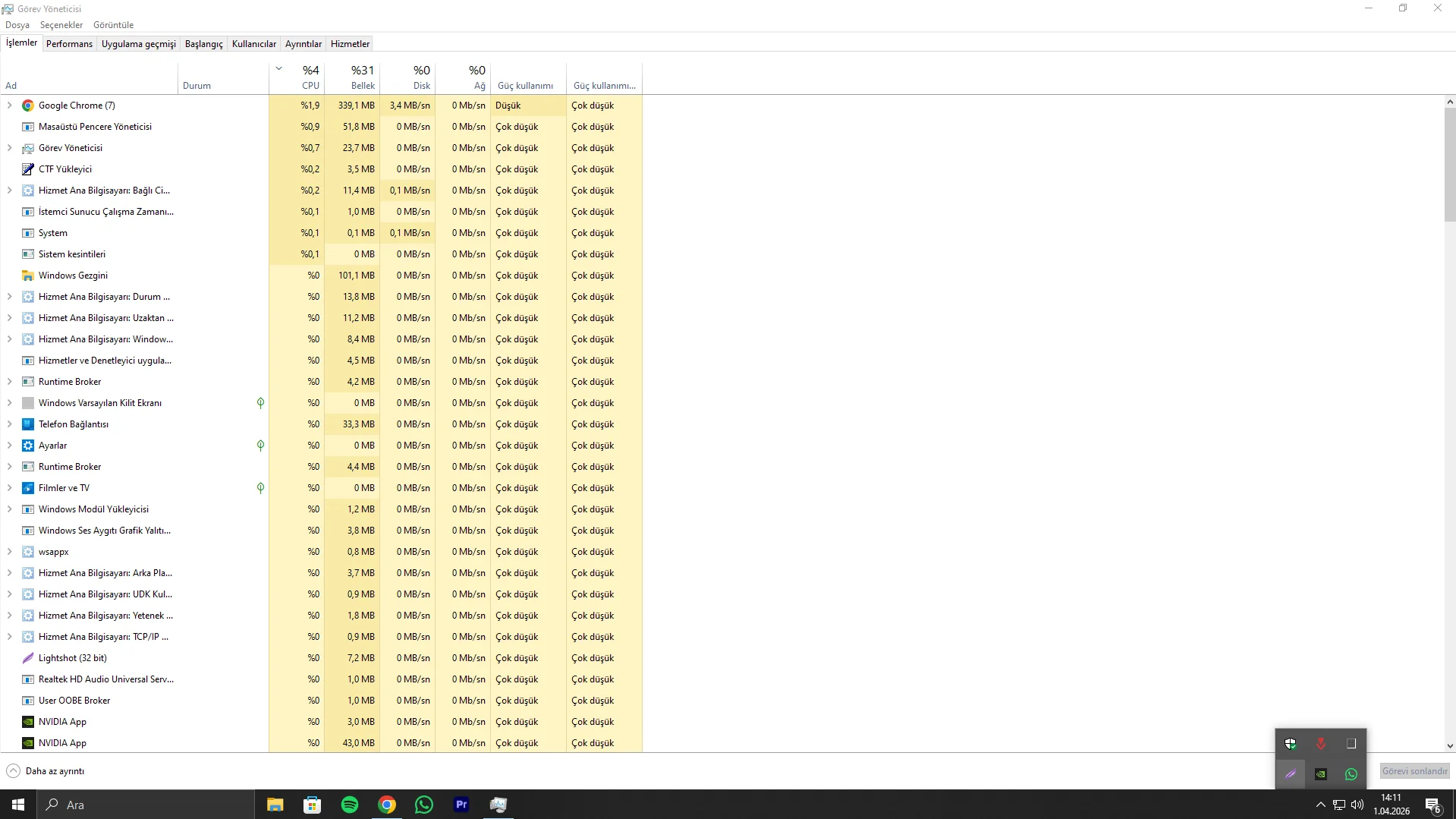Switch to the Ayrıntılar tab
1456x819 pixels.
pyautogui.click(x=303, y=44)
